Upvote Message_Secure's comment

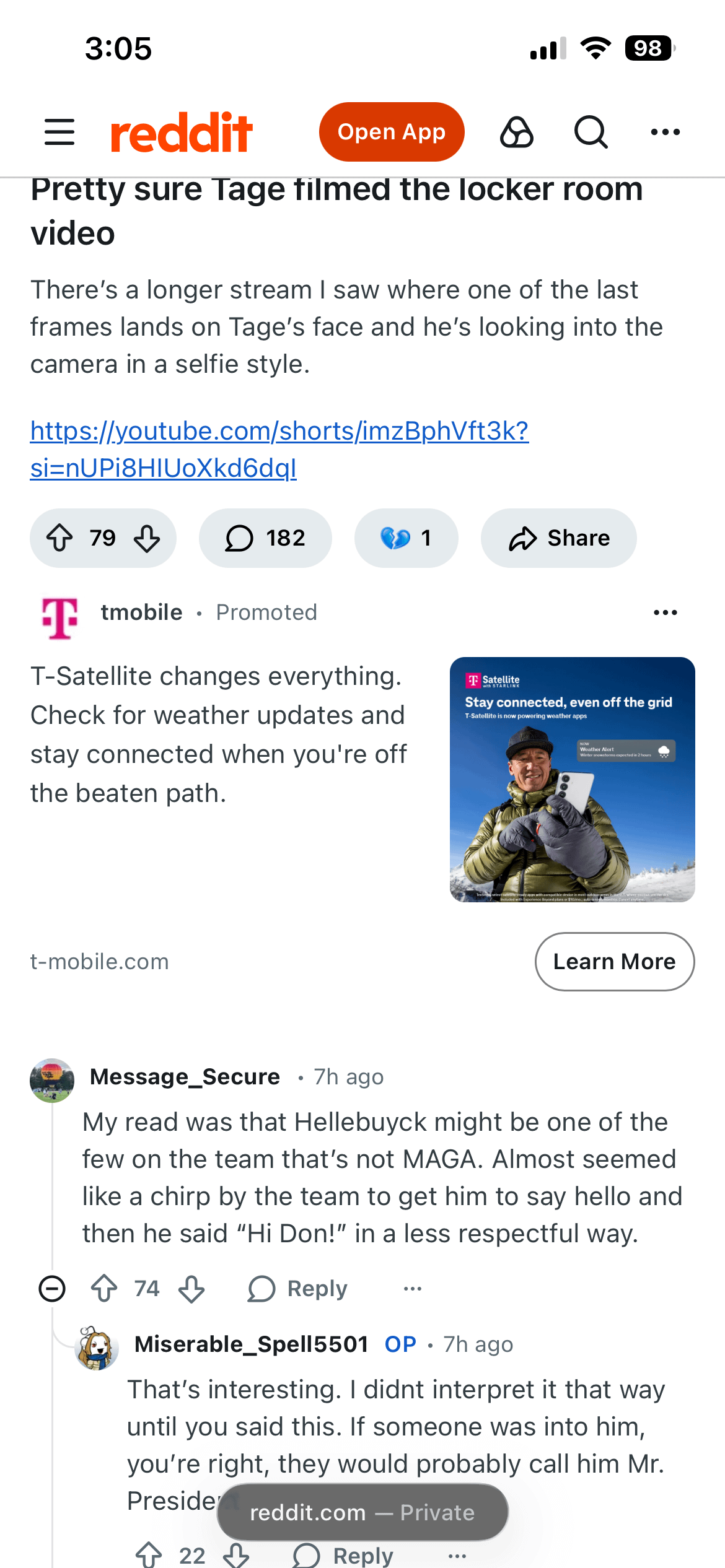coord(104,1289)
